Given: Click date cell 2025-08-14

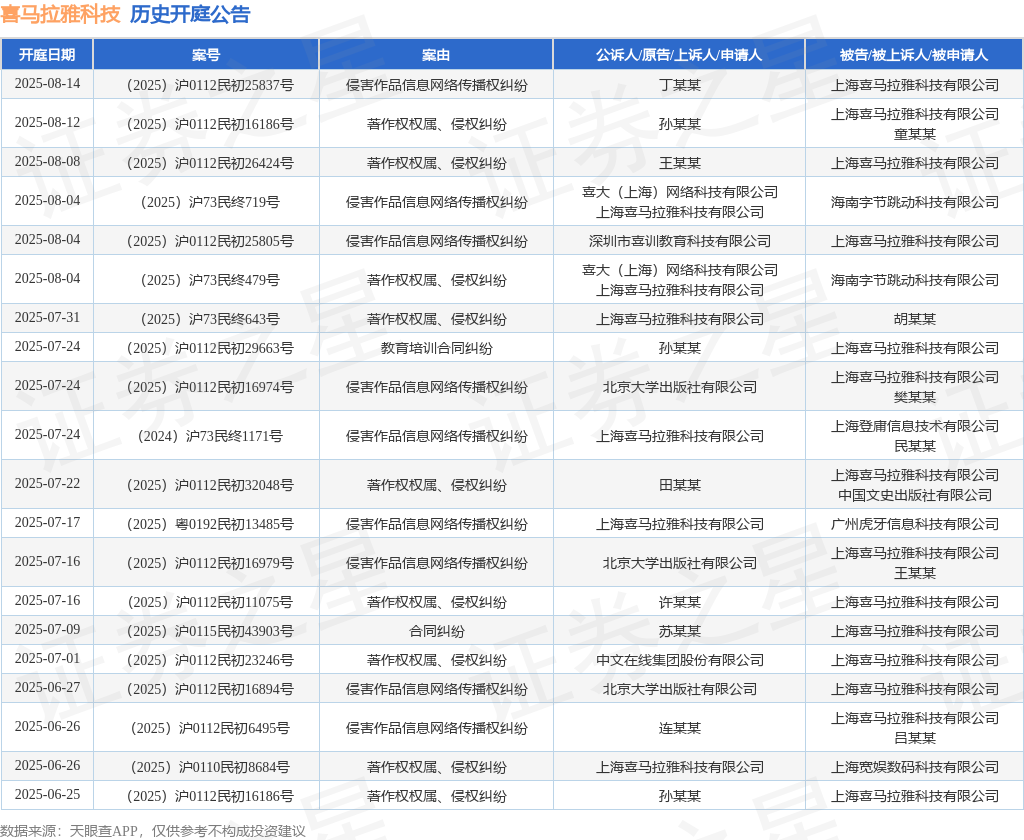Looking at the screenshot, I should [x=47, y=84].
